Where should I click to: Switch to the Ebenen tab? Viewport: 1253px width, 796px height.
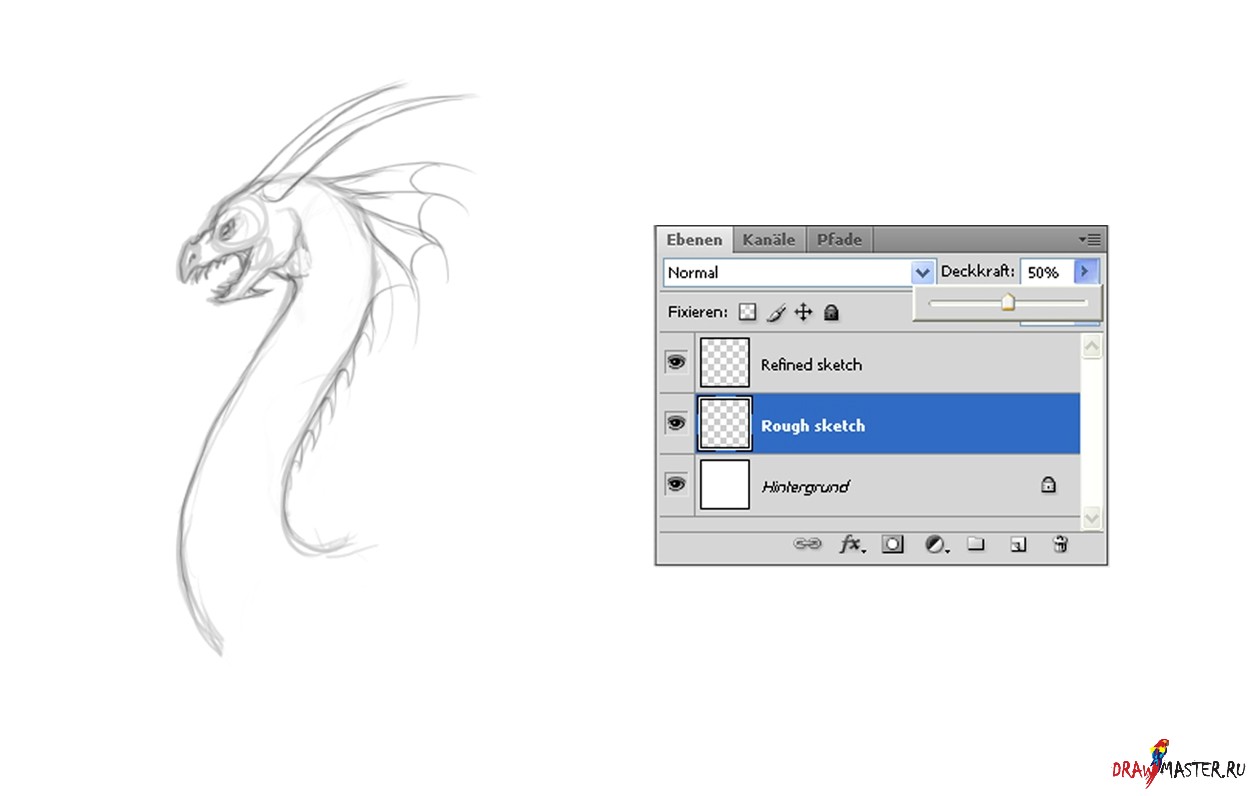click(x=695, y=240)
